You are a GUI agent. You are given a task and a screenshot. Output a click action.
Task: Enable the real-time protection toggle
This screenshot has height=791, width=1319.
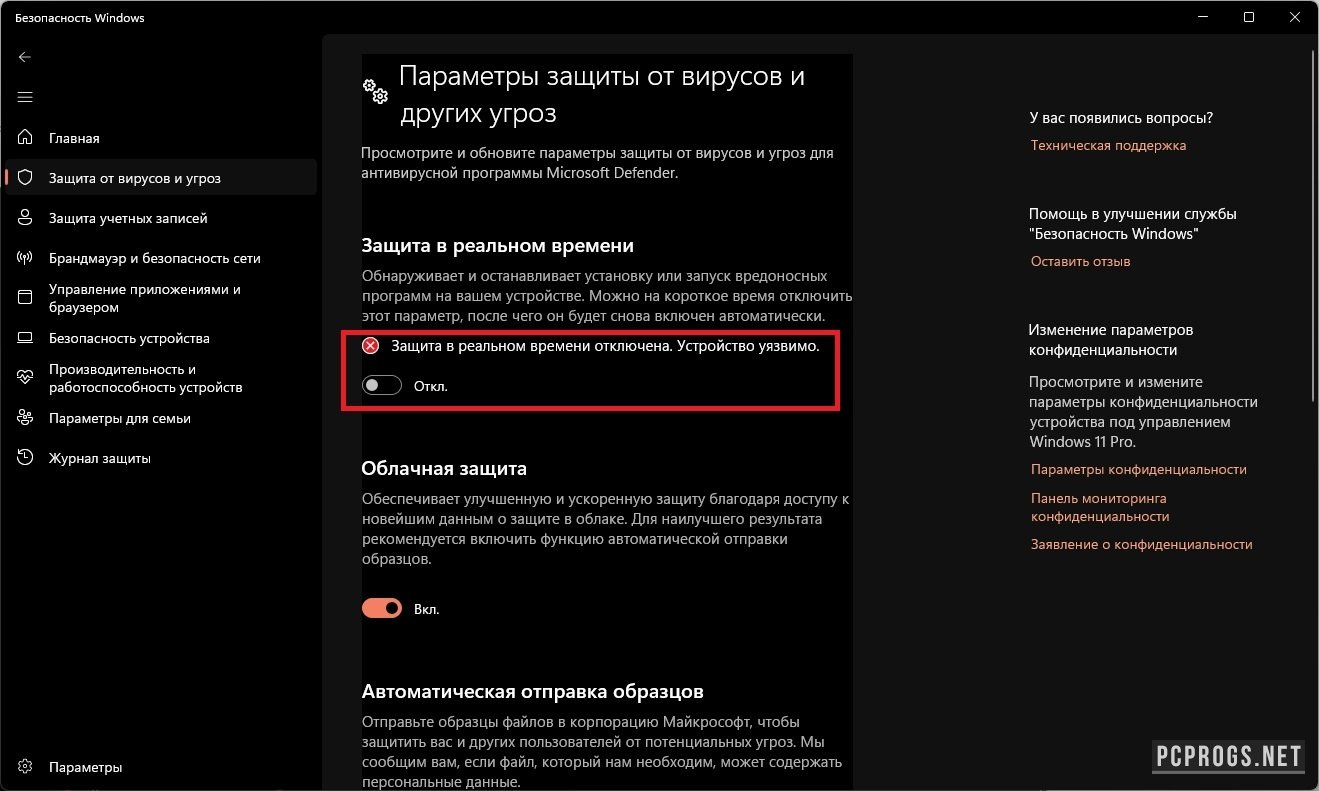[x=382, y=386]
